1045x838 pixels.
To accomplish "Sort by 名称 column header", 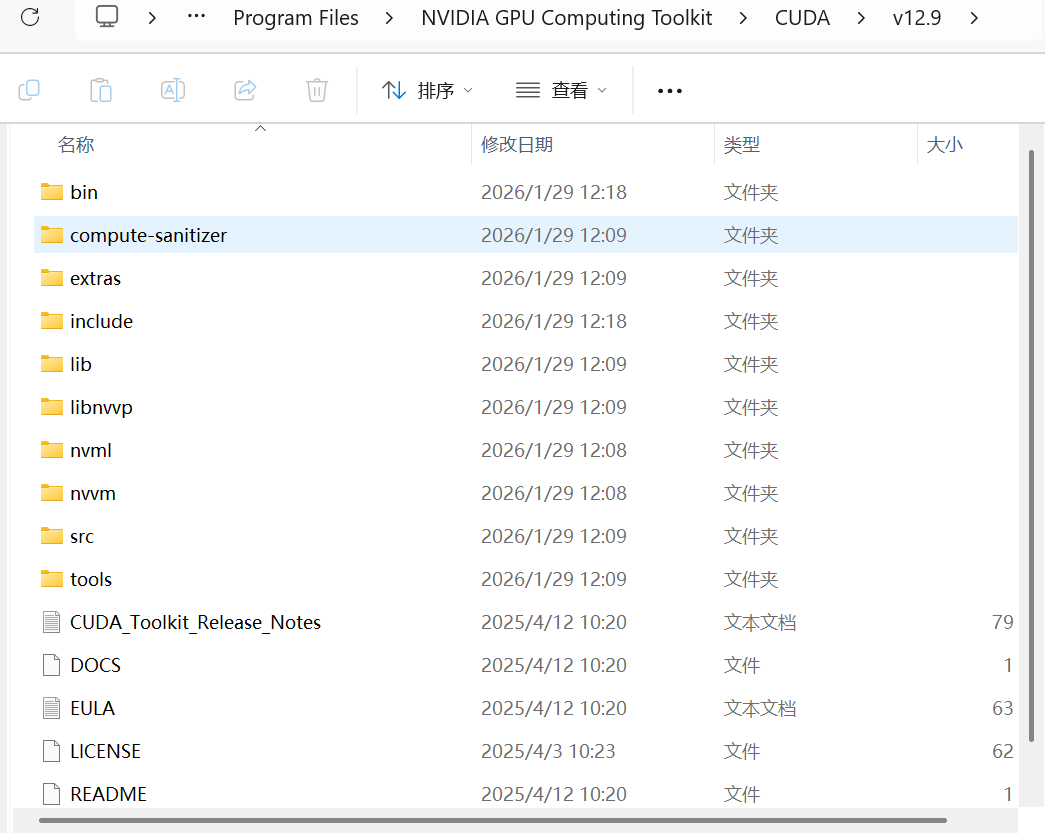I will [76, 145].
